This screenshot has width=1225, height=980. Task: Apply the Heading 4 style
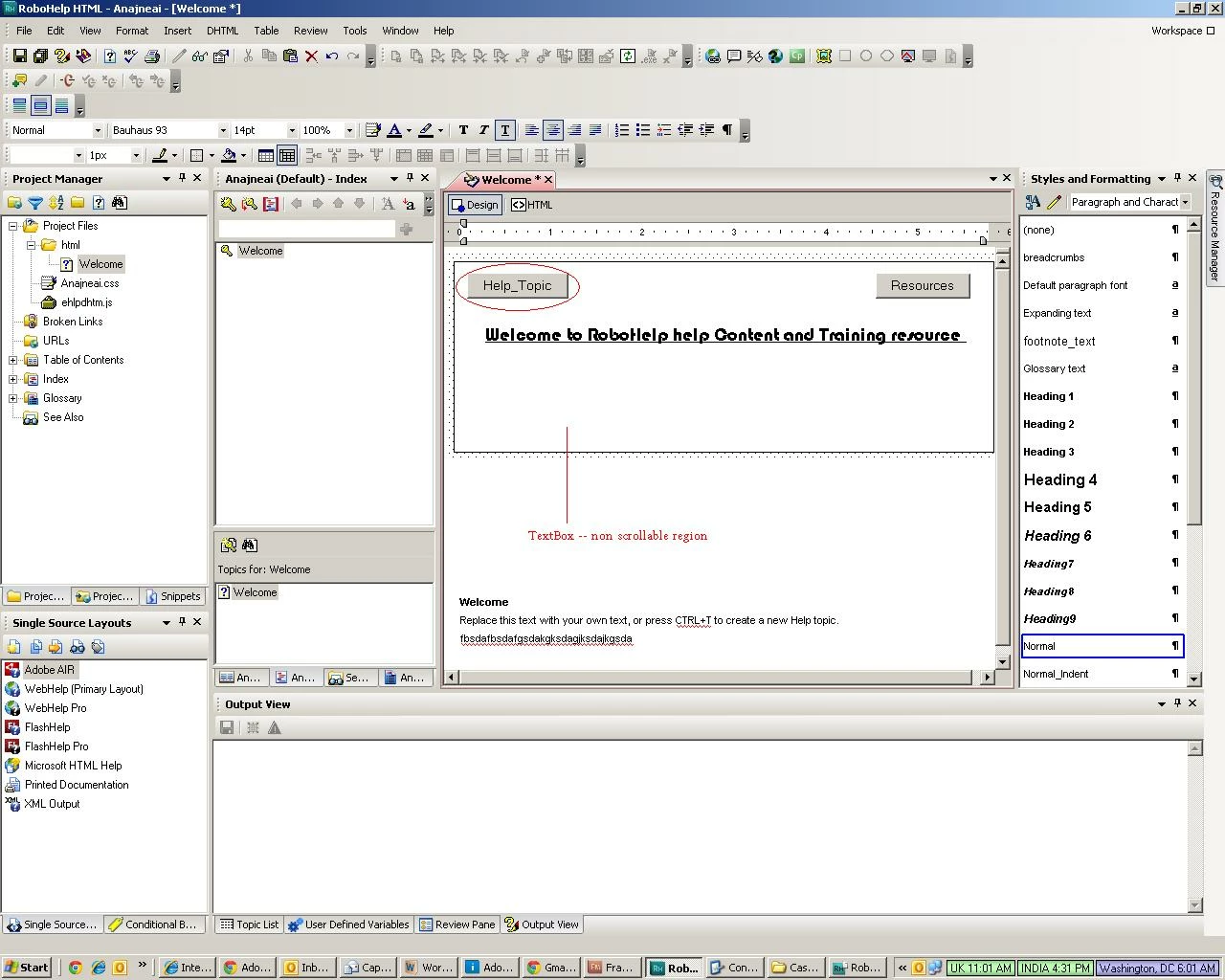[1101, 479]
